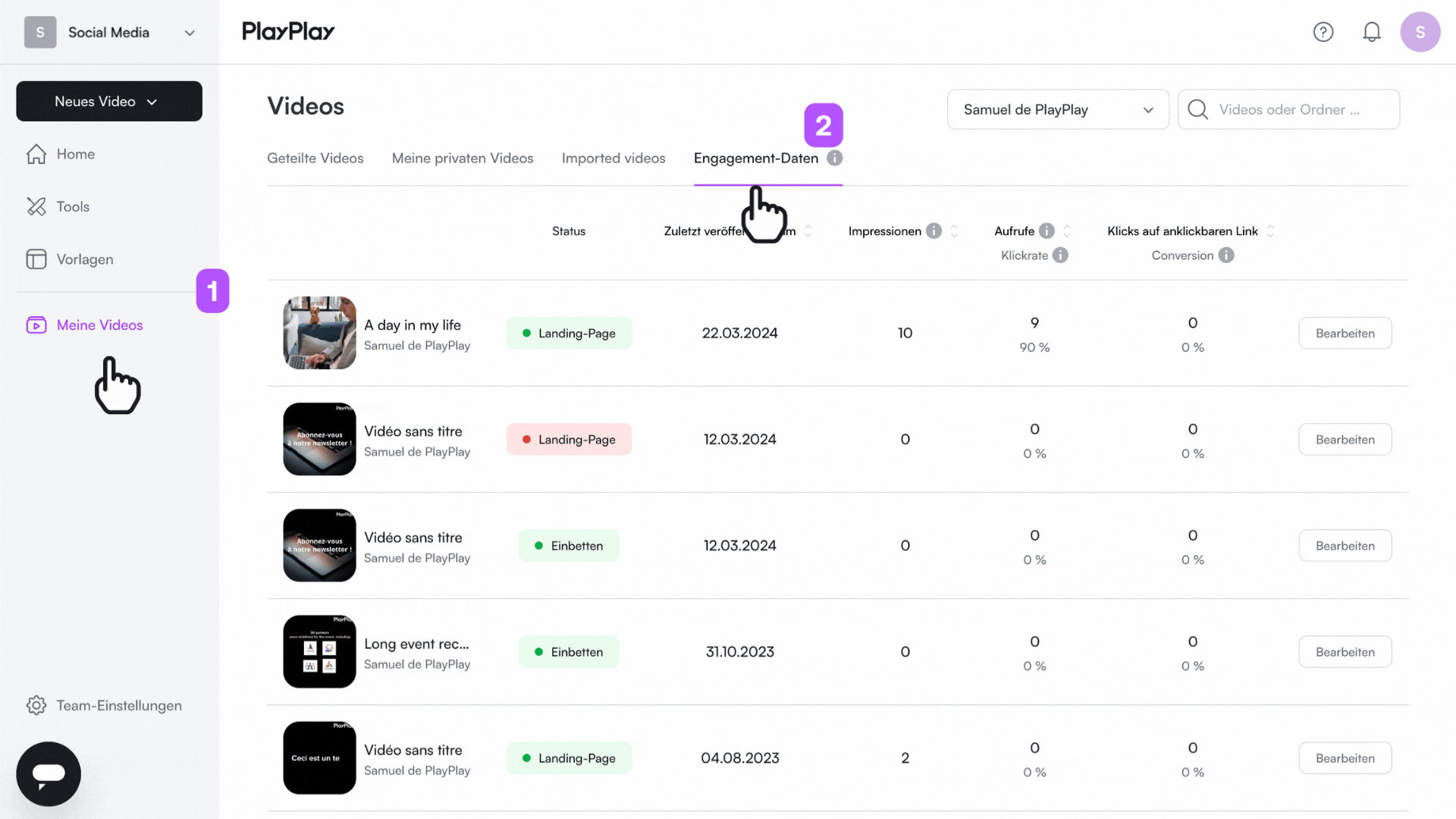Sort by Zuletzt veröffentlicht date arrows
Image resolution: width=1456 pixels, height=819 pixels.
(x=808, y=231)
